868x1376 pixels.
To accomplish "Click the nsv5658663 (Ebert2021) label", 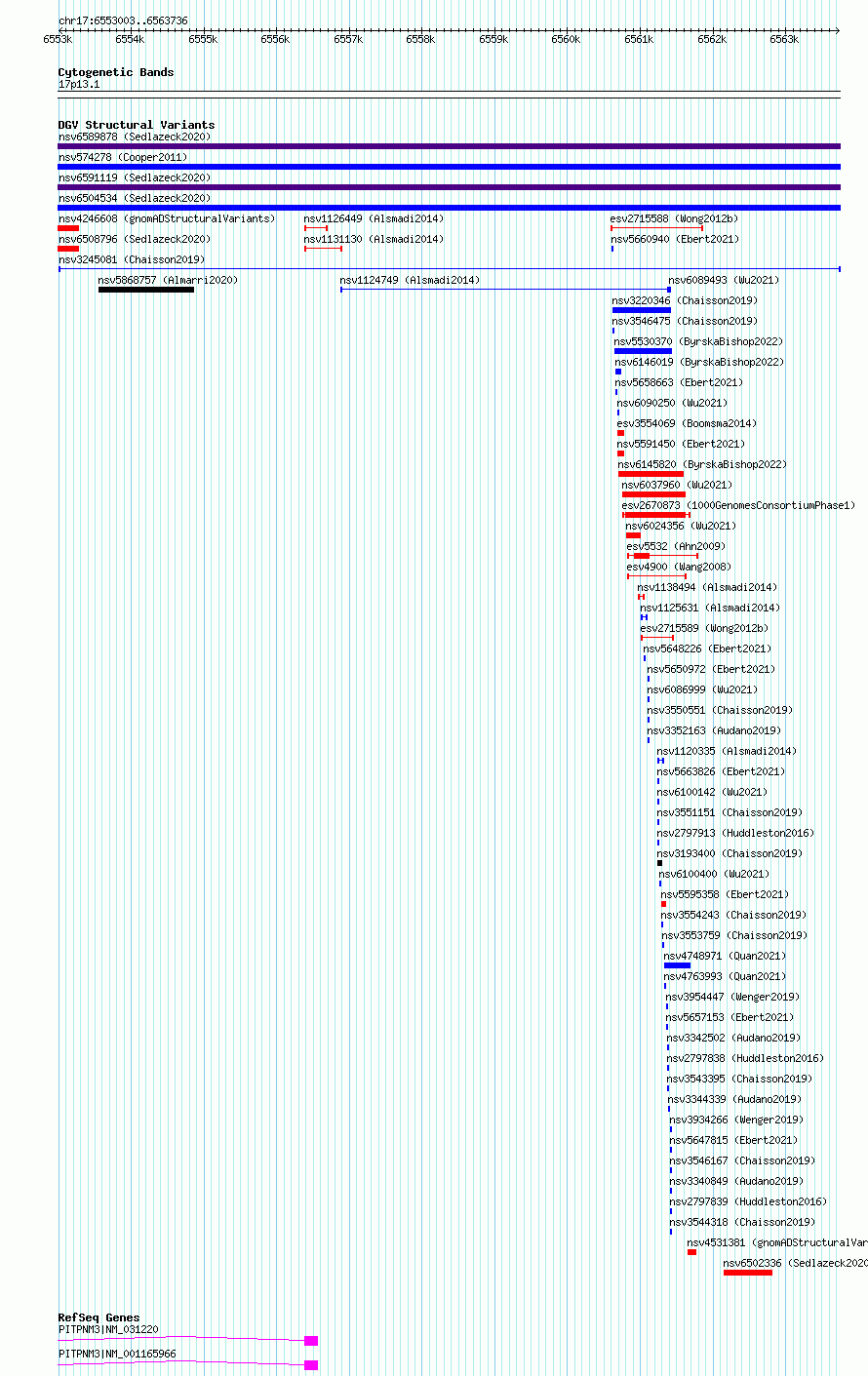I will [680, 382].
